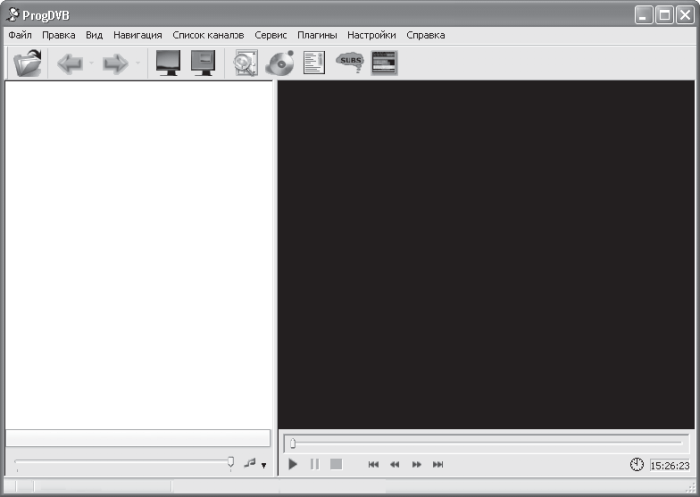Open dropdown arrow beside forward button

click(x=138, y=63)
